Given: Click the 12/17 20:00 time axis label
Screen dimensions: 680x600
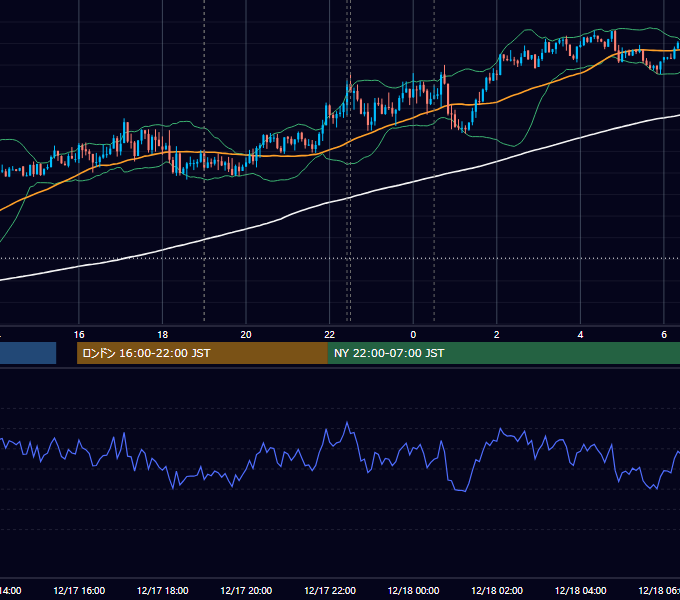Looking at the screenshot, I should tap(246, 590).
